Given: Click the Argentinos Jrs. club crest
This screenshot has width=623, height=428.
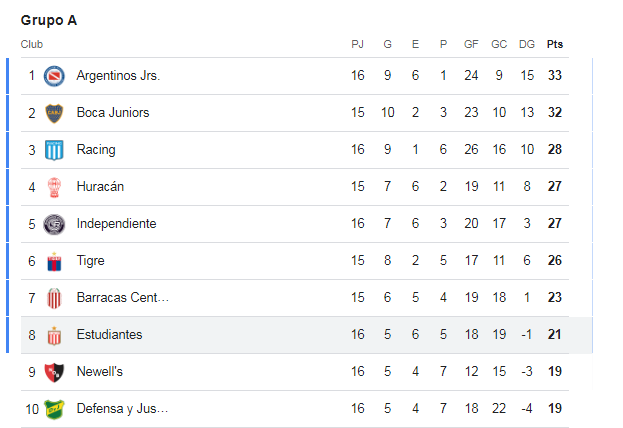Looking at the screenshot, I should tap(54, 76).
